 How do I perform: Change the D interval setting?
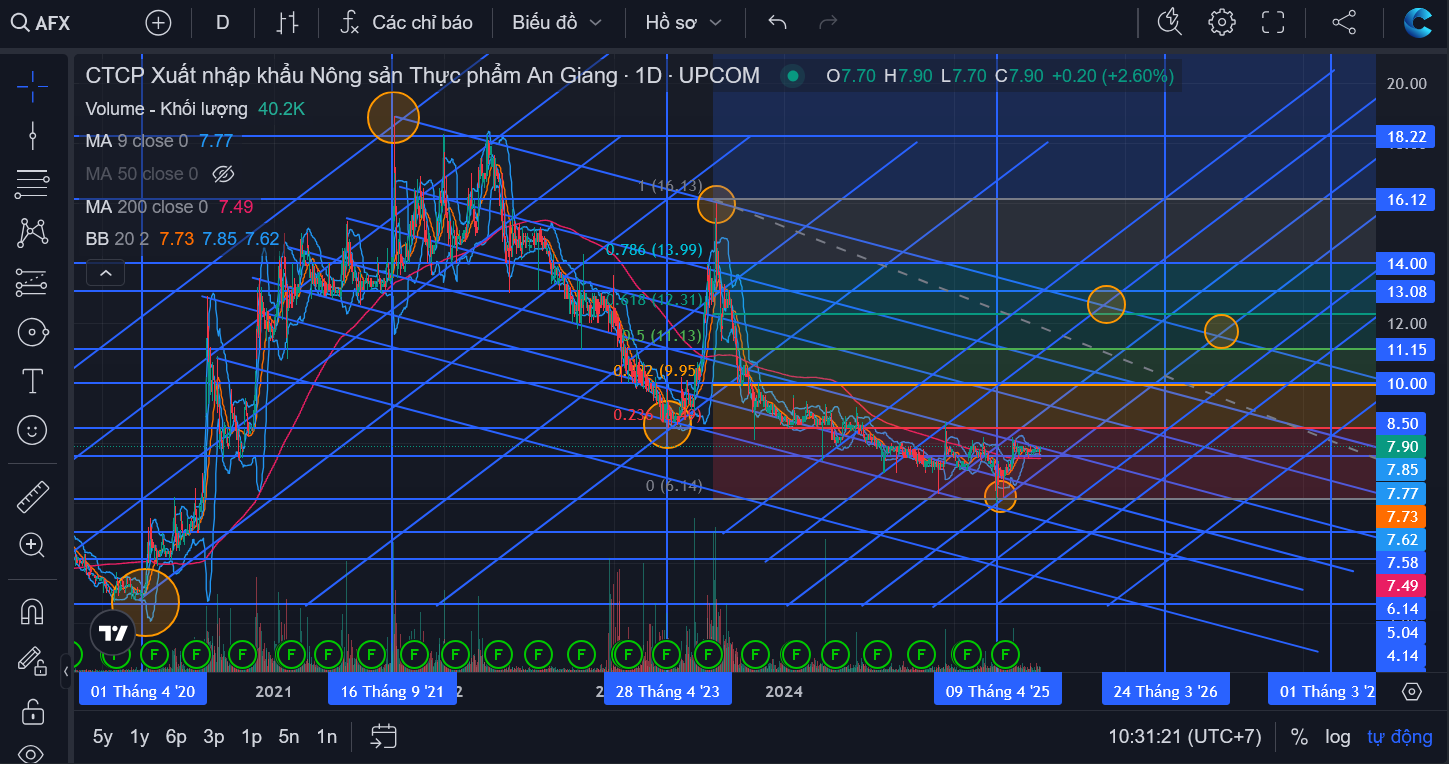pos(222,22)
